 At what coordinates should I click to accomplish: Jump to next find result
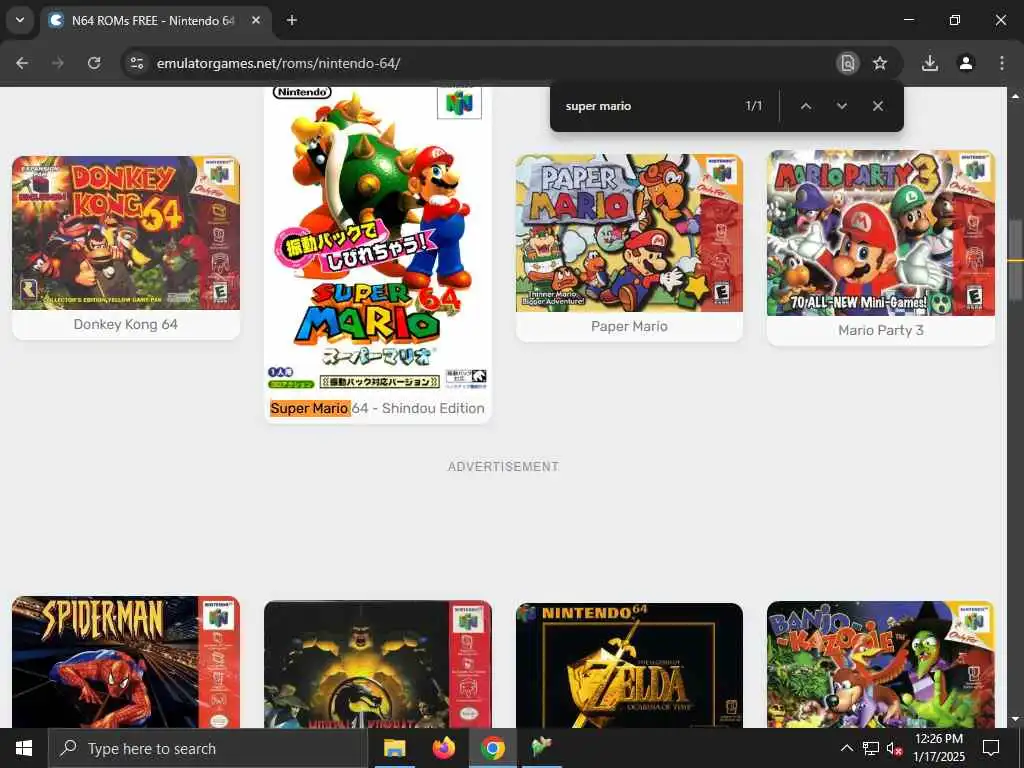(x=842, y=106)
